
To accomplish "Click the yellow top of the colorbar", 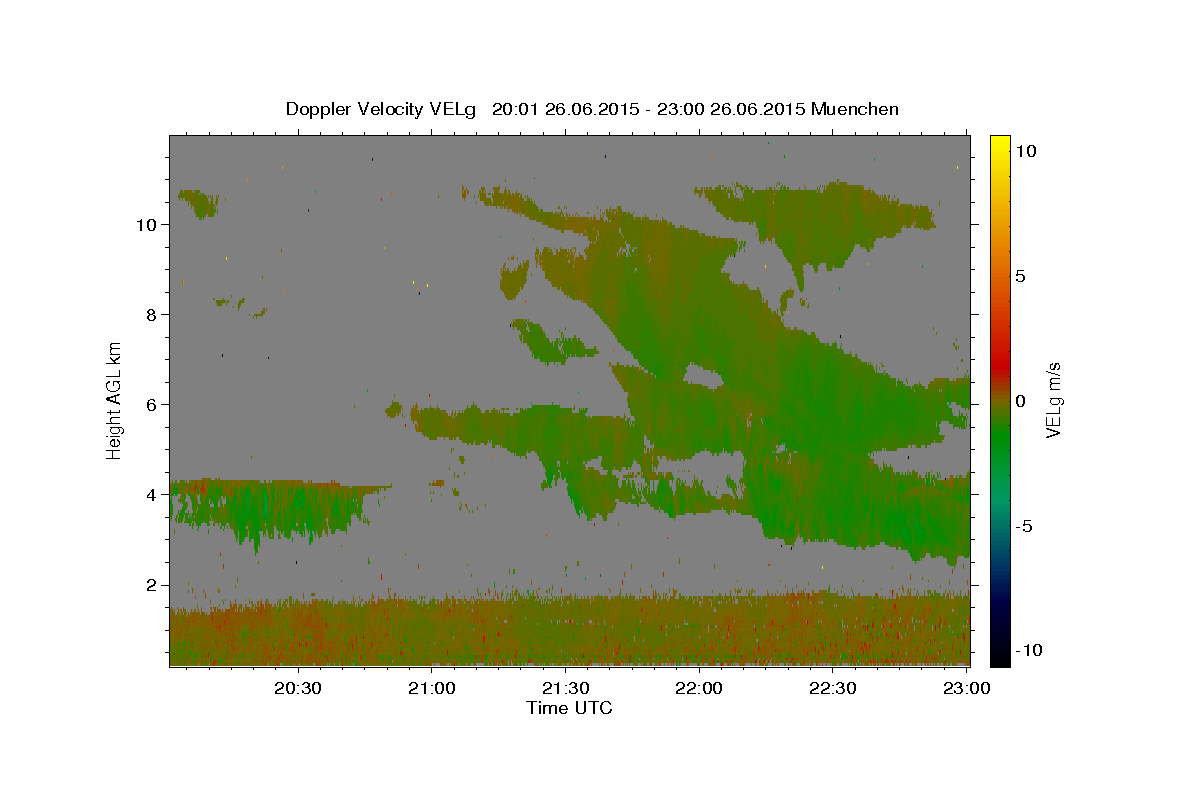I will (x=1000, y=142).
